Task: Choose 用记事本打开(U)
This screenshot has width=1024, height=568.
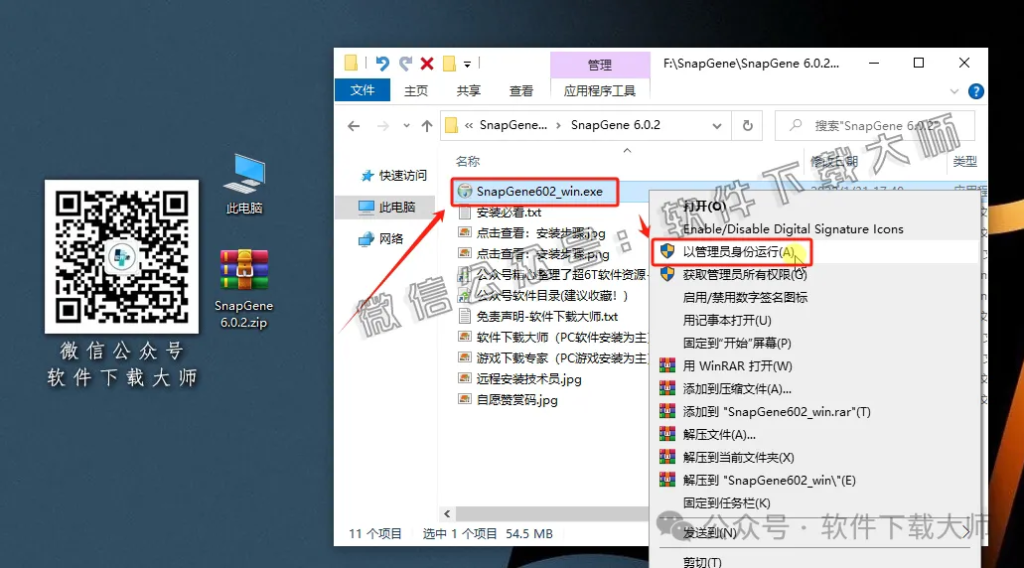Action: 727,321
